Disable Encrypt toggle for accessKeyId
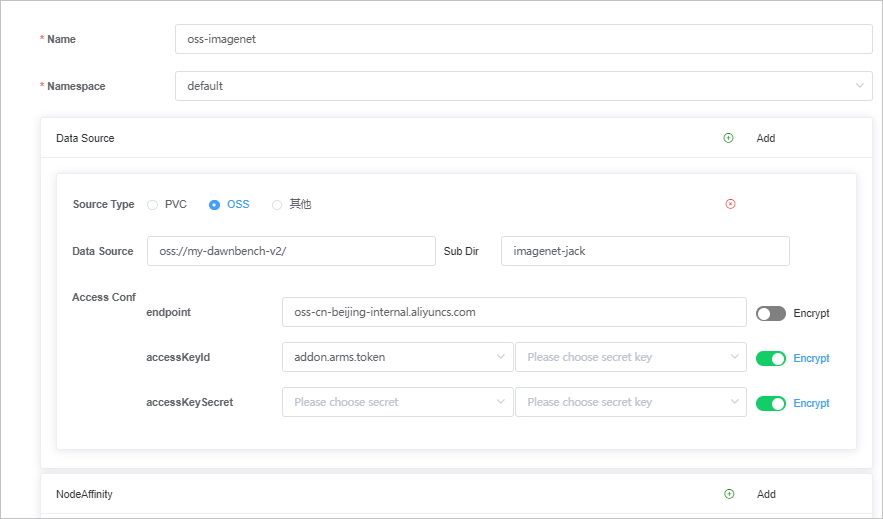The width and height of the screenshot is (883, 519). 771,358
